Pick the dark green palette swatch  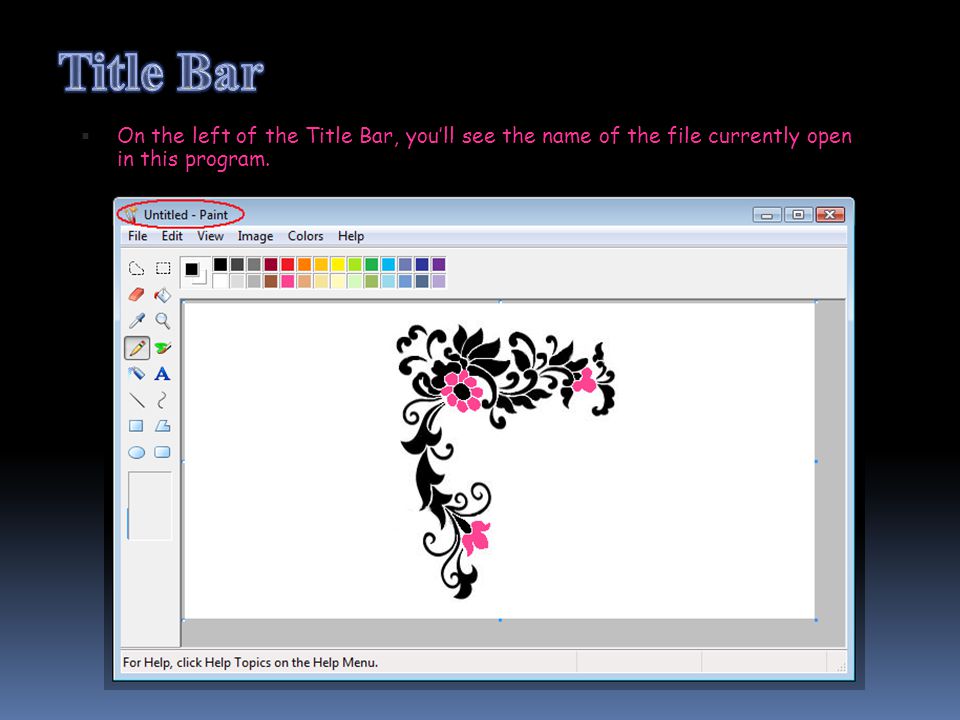(x=372, y=264)
